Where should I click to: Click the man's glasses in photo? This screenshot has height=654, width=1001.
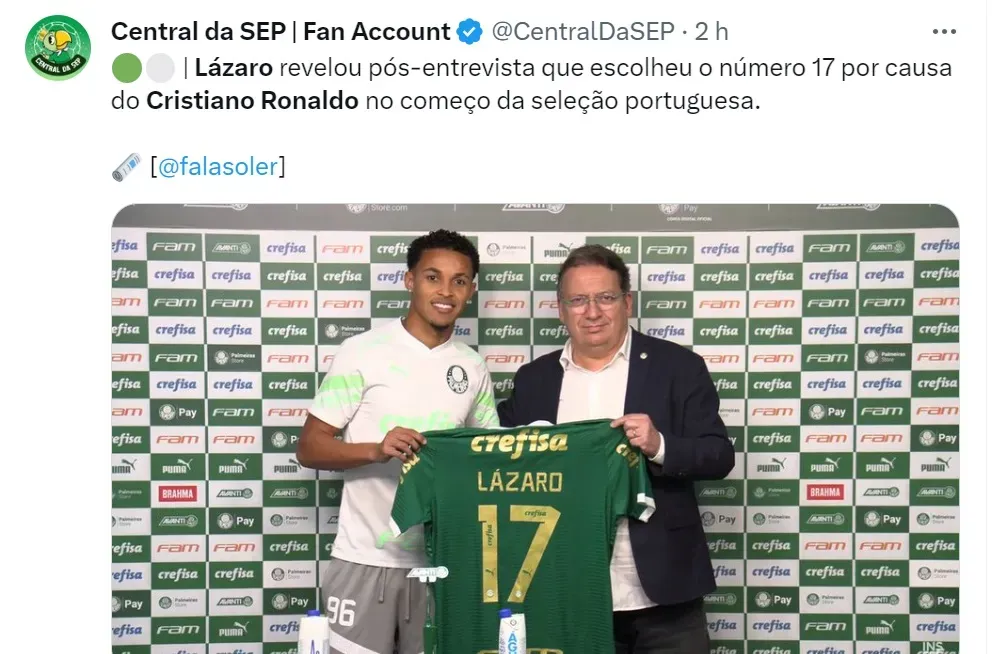[x=591, y=300]
